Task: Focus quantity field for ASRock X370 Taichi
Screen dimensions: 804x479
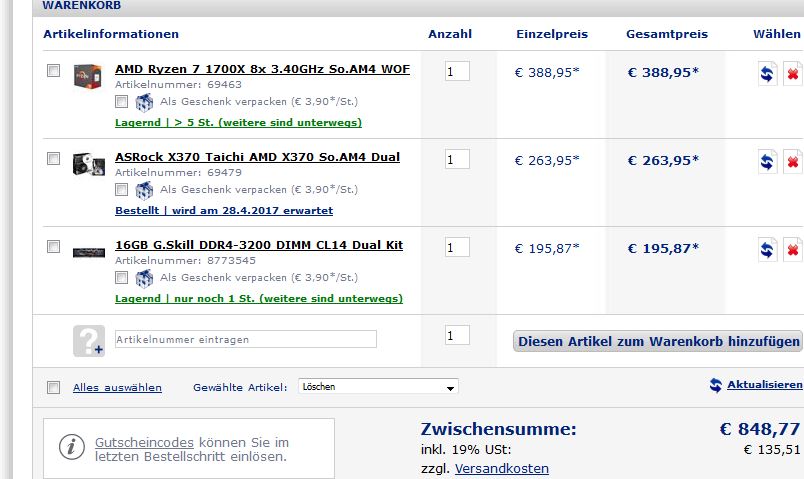Action: 457,159
